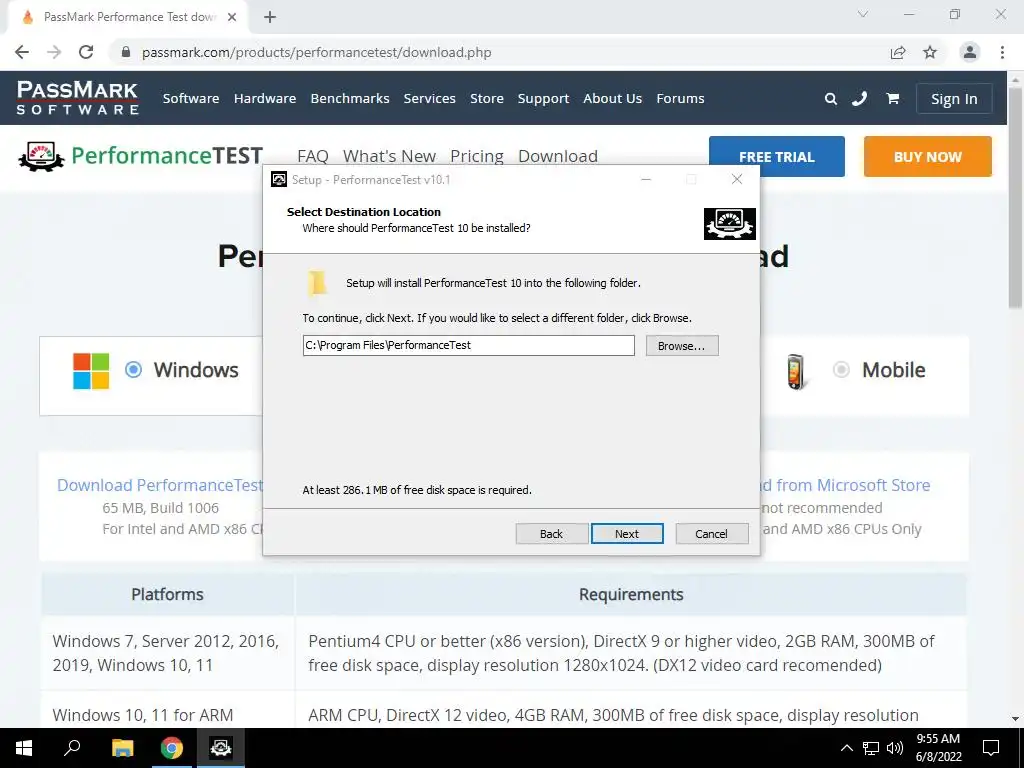
Task: Click the browser address bar URL
Action: (x=317, y=52)
